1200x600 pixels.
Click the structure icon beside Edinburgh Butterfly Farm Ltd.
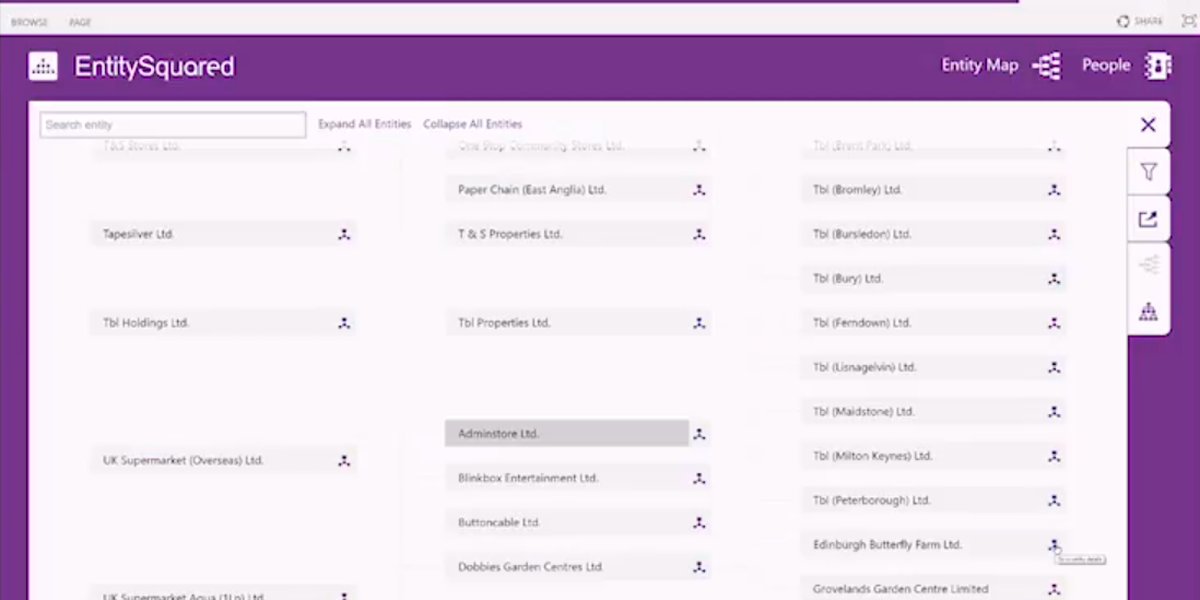[1054, 545]
